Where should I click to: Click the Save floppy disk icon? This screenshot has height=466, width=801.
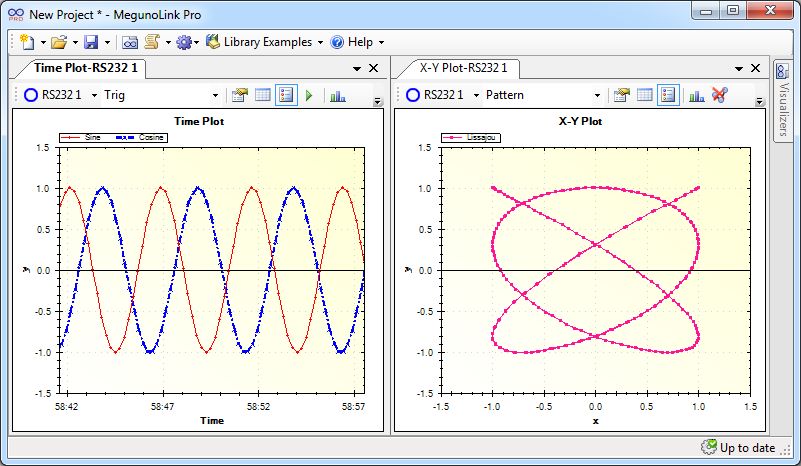point(91,42)
